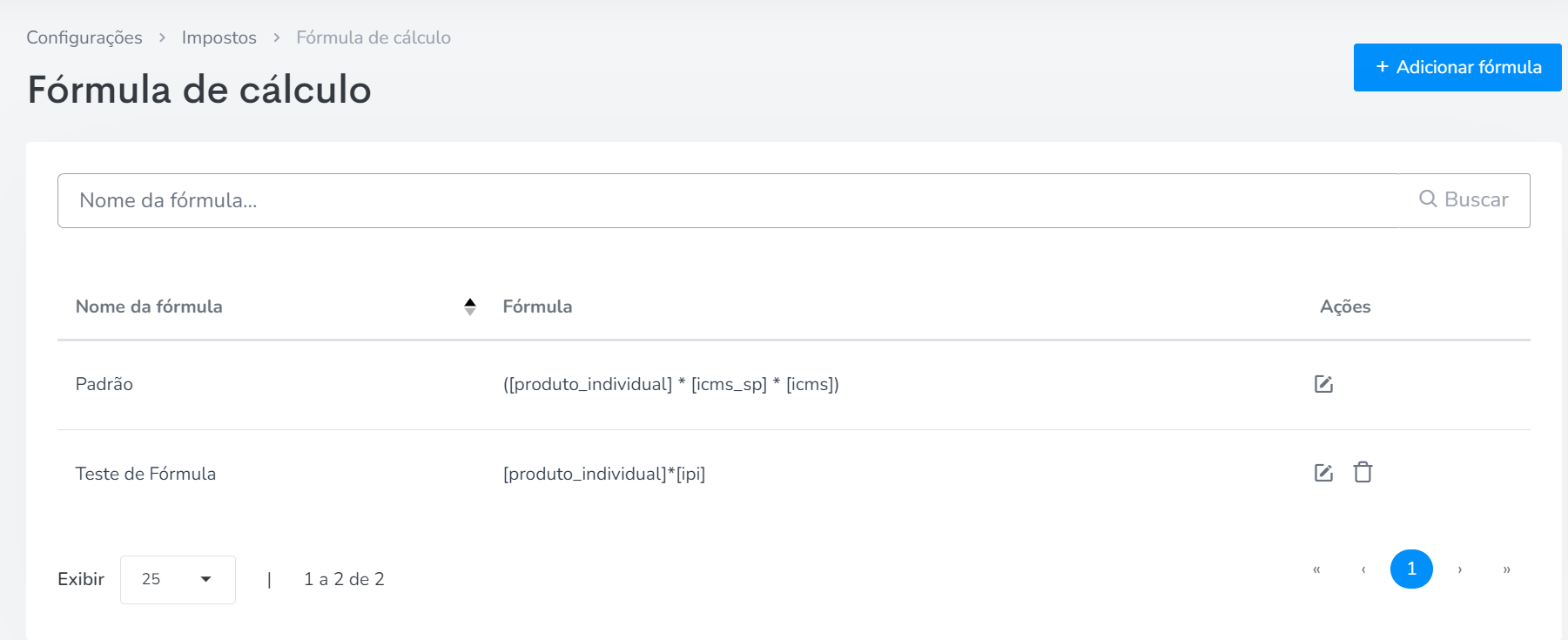
Task: Click the Ações column header
Action: (x=1345, y=307)
